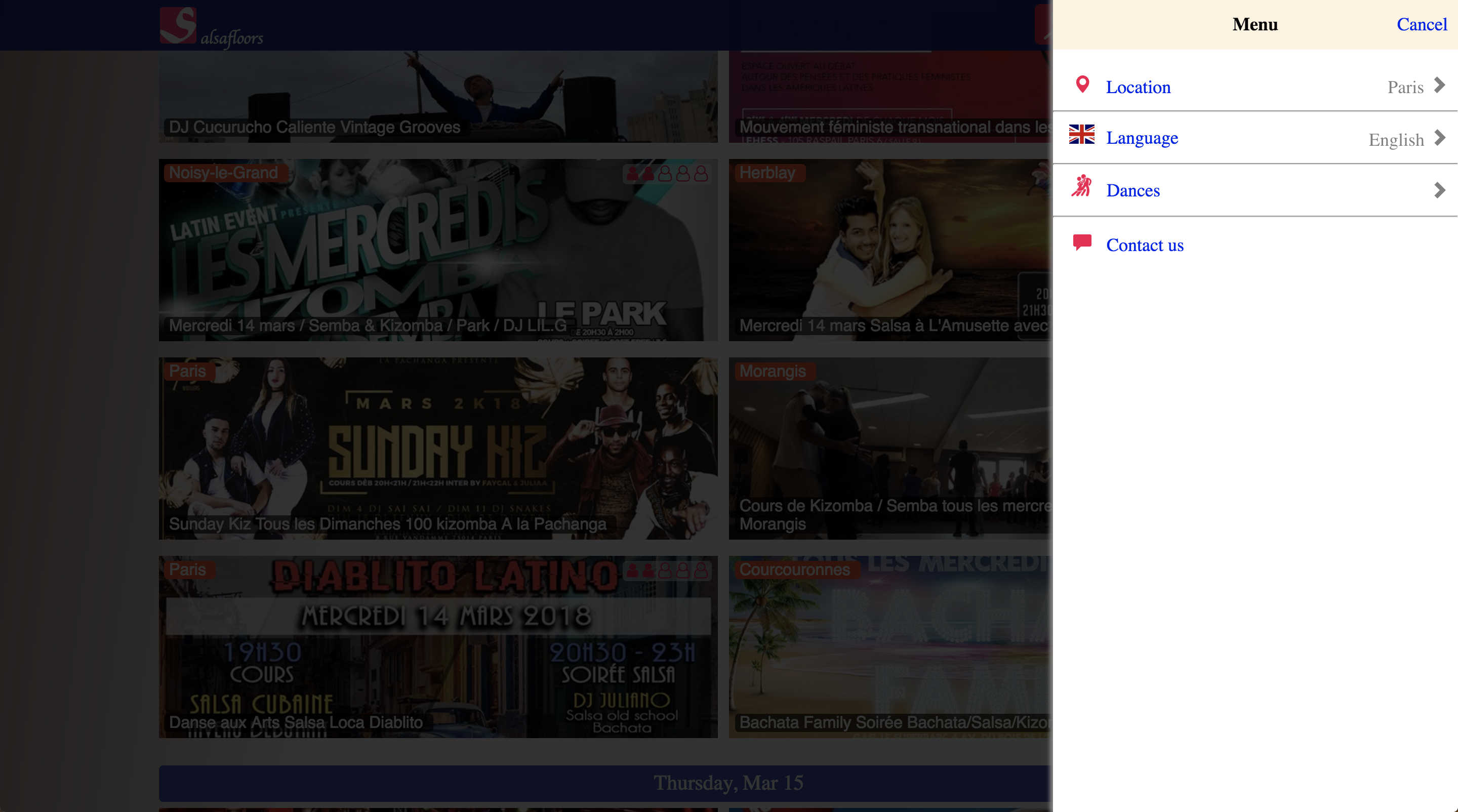Expand Language options with English chevron
Image resolution: width=1458 pixels, height=812 pixels.
1439,138
